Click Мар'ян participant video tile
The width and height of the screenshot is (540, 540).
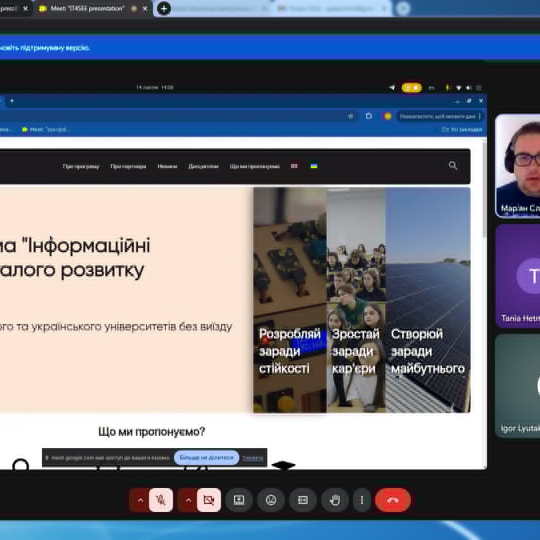(x=518, y=166)
